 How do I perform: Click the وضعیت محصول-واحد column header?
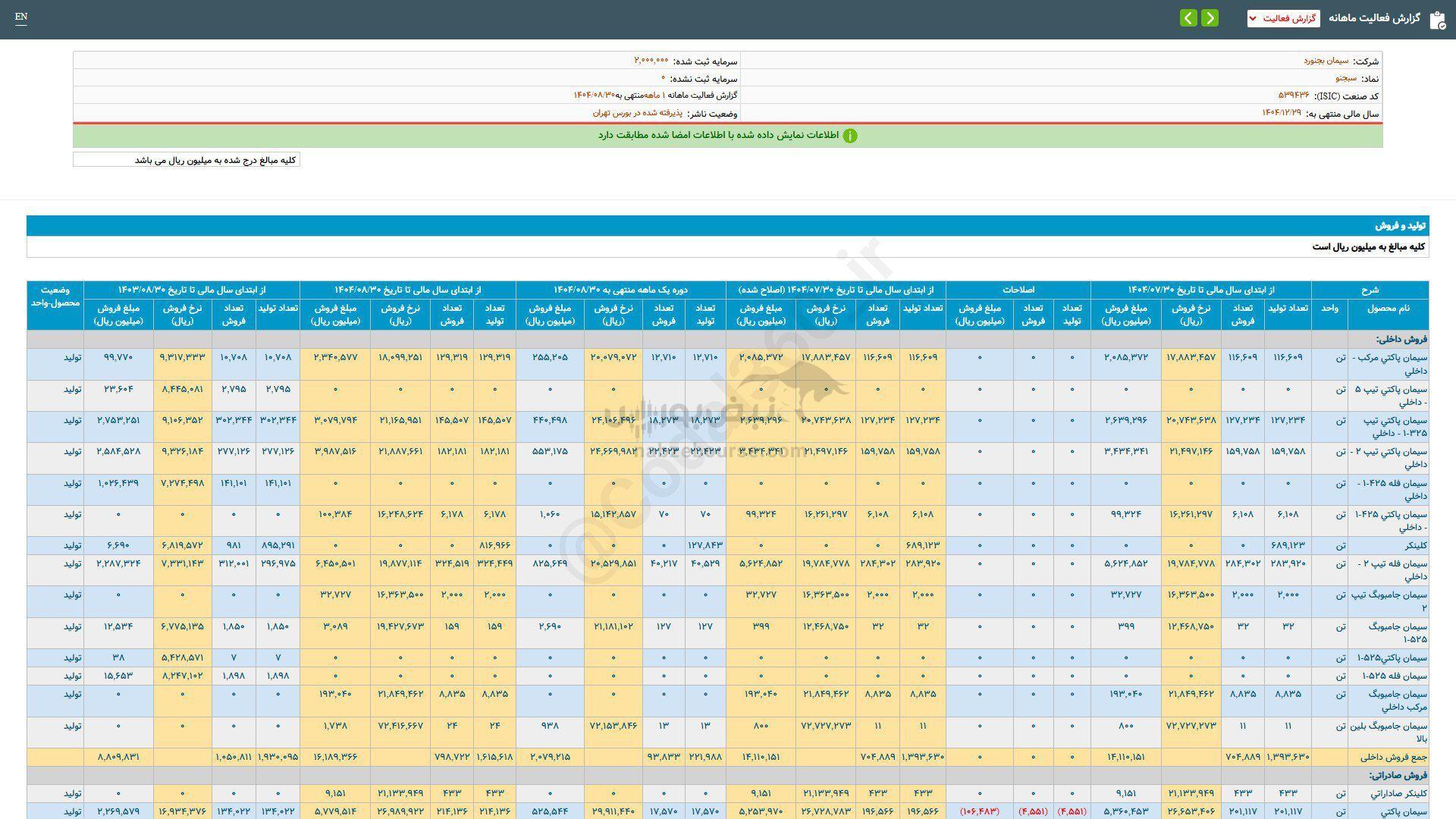[x=55, y=297]
